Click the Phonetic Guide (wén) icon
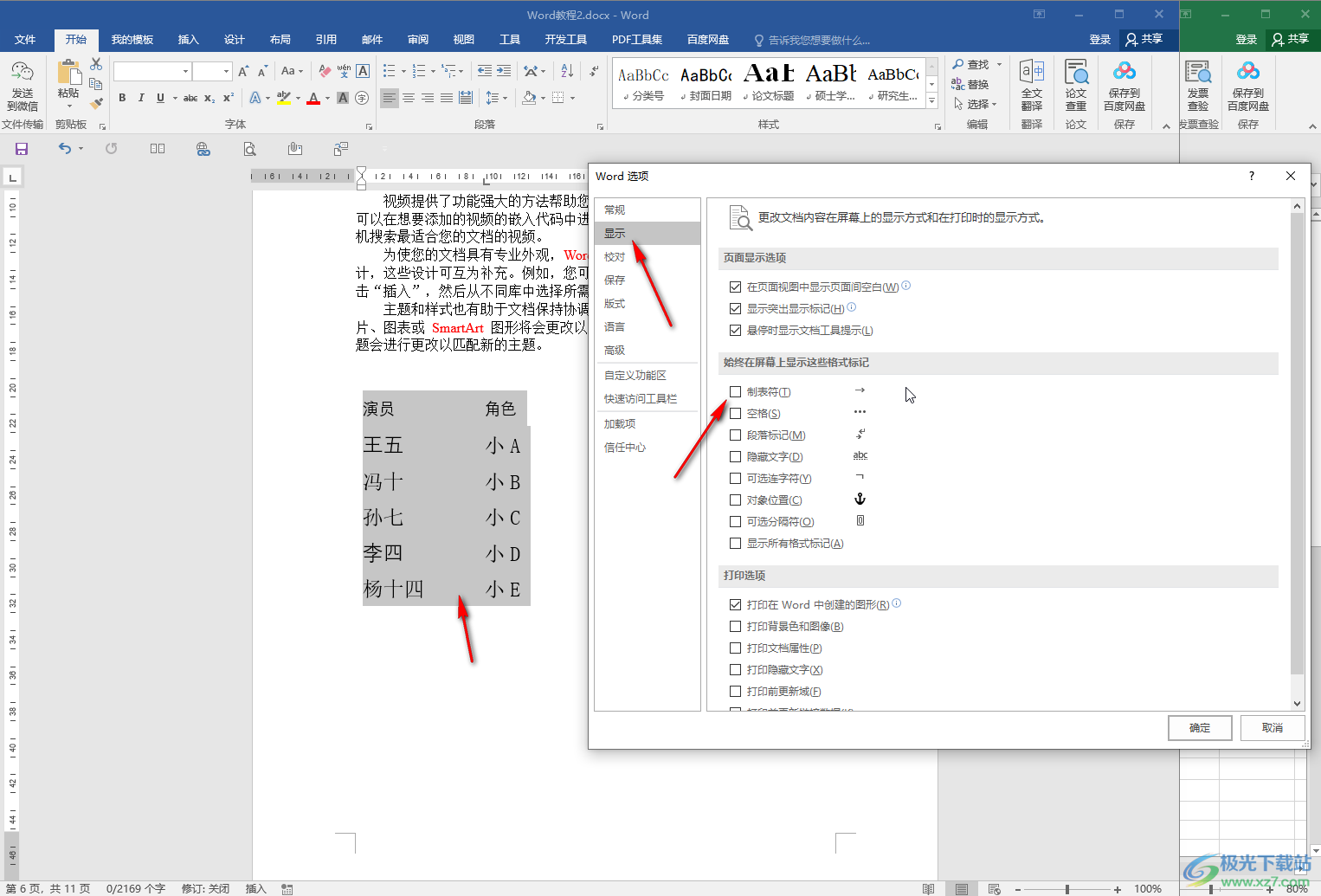 click(344, 71)
